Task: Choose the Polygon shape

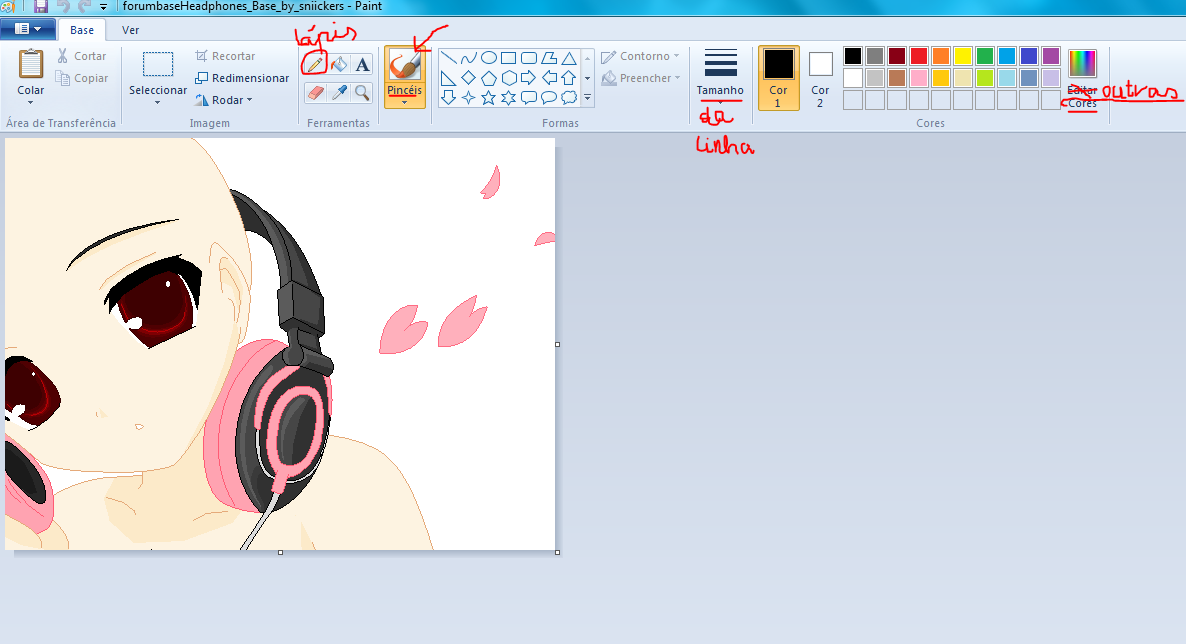Action: click(549, 58)
